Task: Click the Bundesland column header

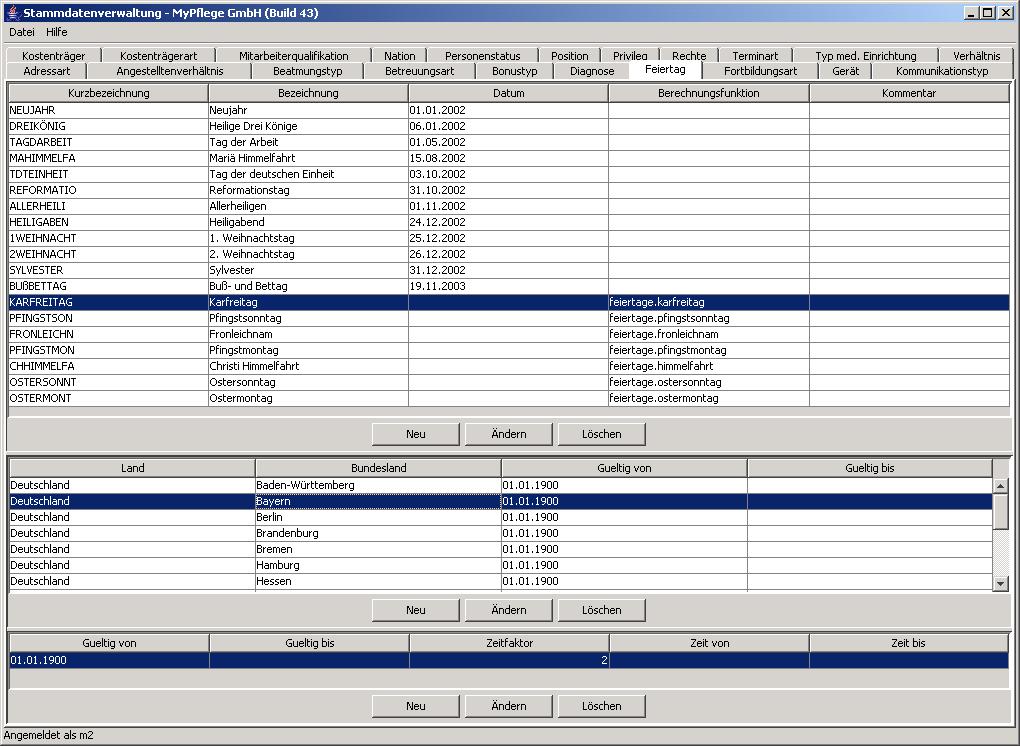Action: point(379,468)
